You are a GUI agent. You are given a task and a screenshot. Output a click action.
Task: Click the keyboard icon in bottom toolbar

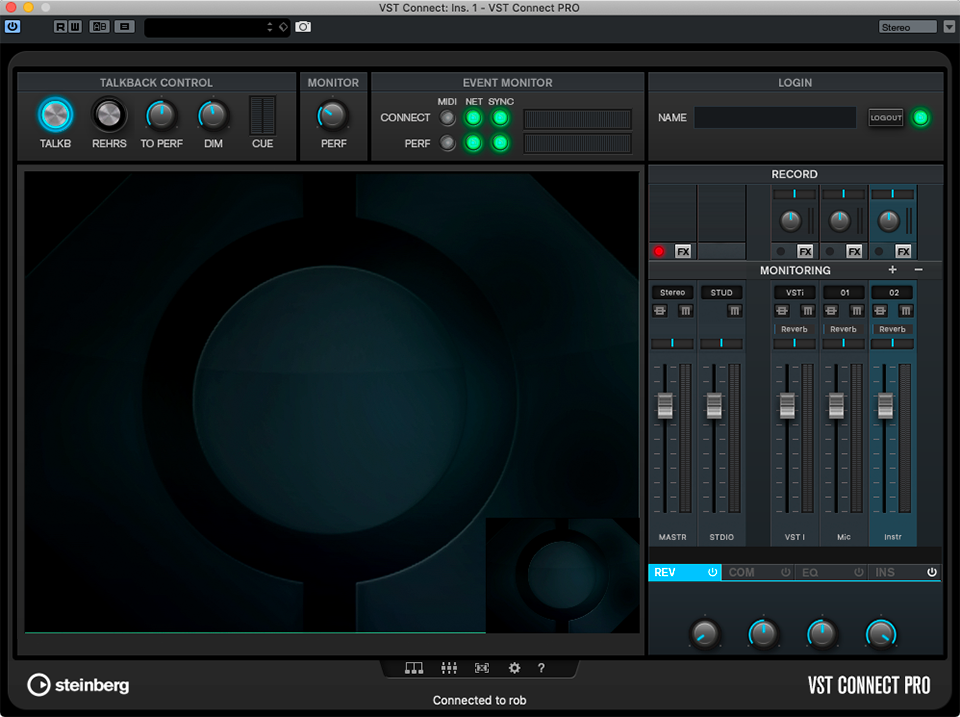click(413, 668)
